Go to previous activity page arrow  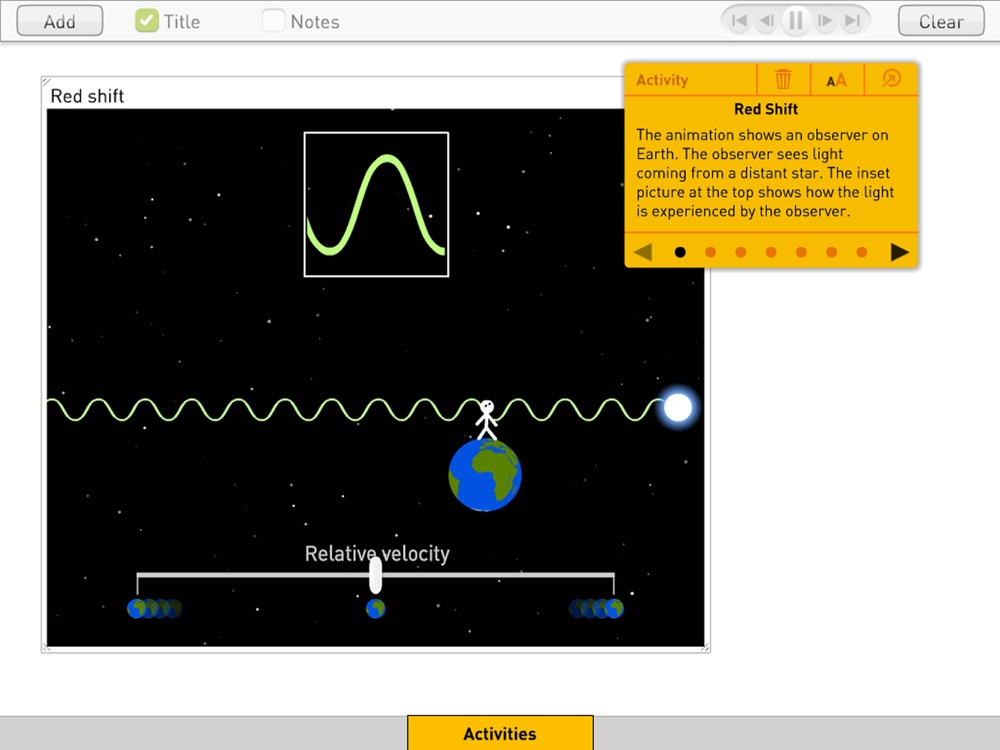(643, 253)
